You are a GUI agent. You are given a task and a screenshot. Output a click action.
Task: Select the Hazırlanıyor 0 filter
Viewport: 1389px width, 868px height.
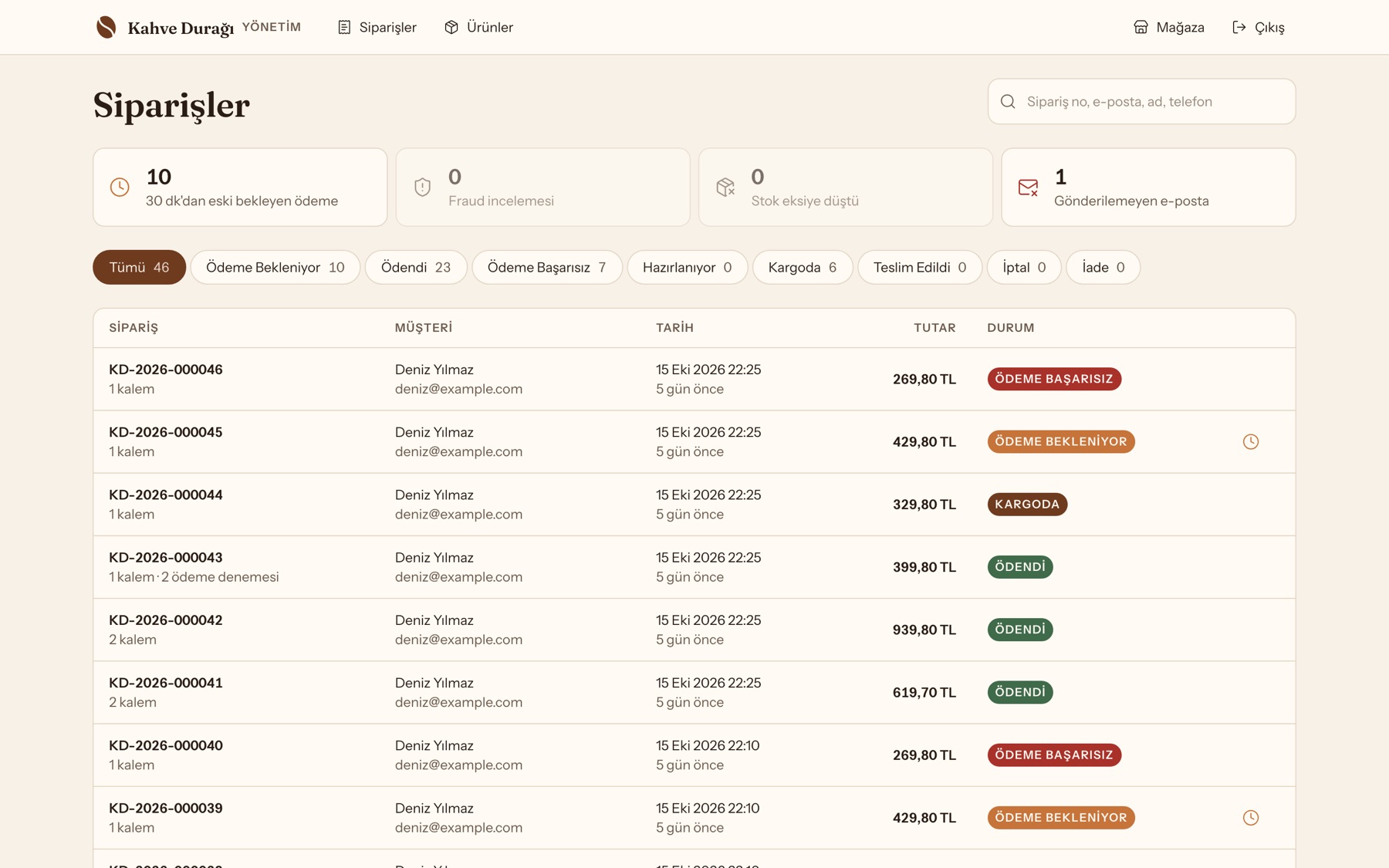click(688, 267)
